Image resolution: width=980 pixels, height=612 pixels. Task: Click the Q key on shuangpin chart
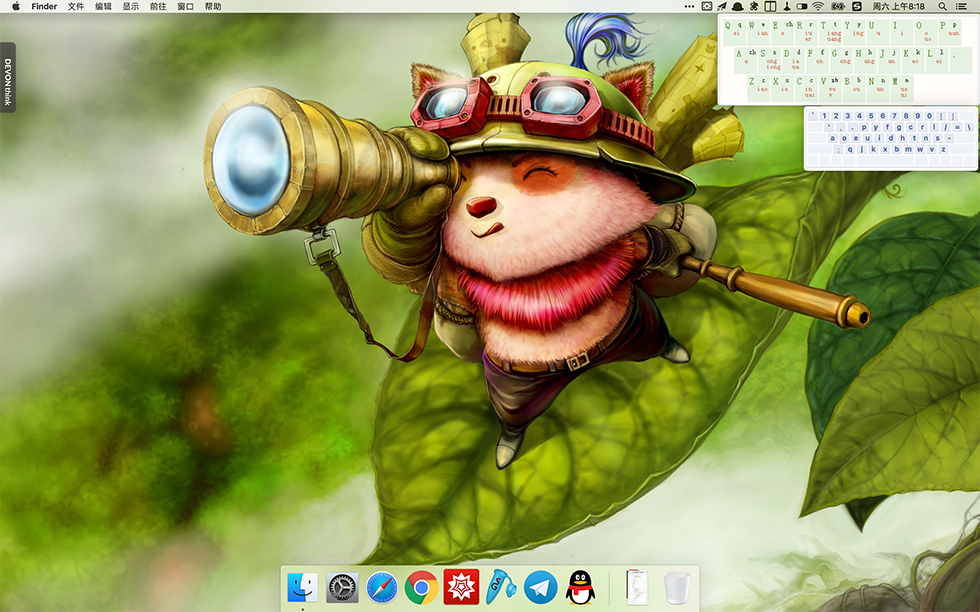click(734, 33)
